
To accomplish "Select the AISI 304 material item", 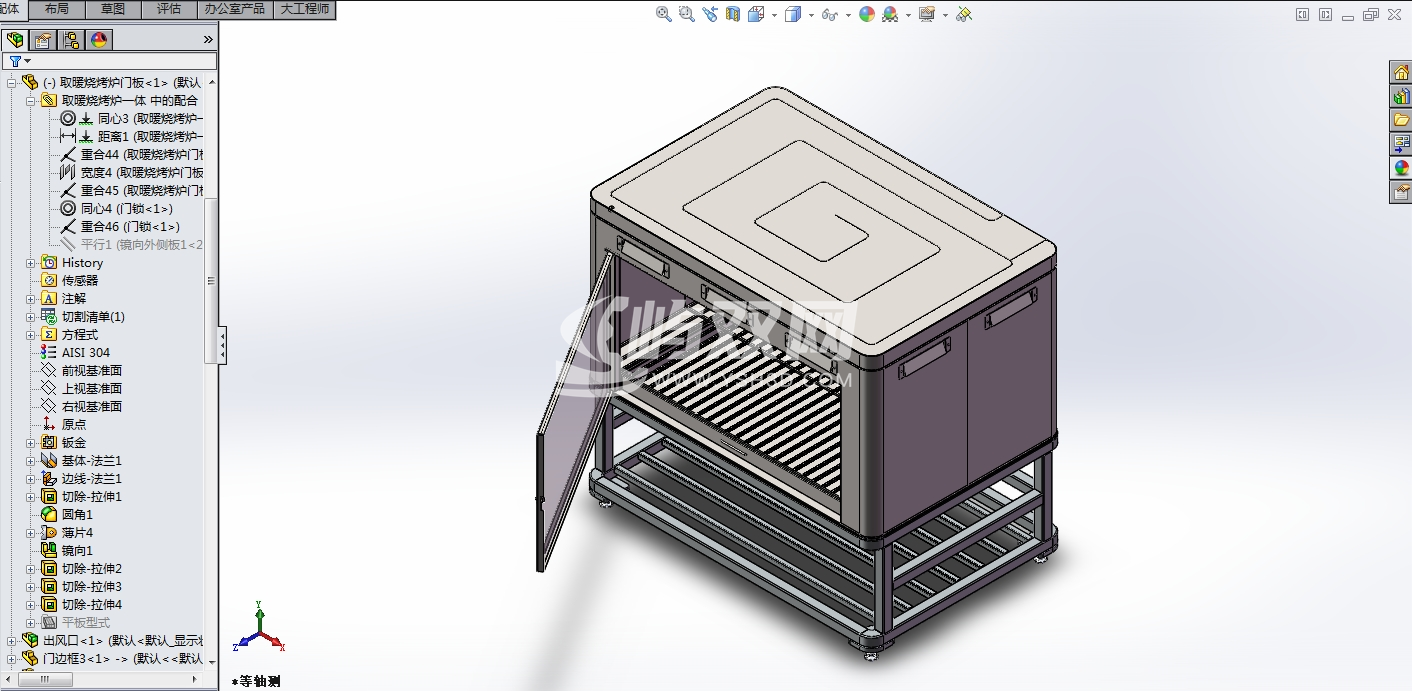I will pyautogui.click(x=76, y=353).
